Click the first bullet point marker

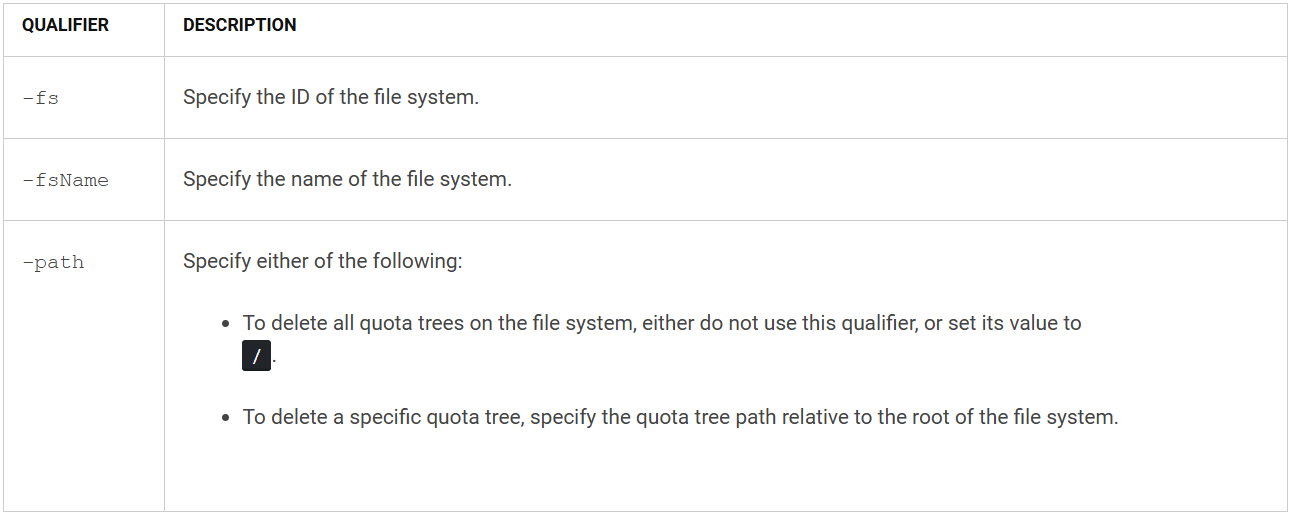click(x=227, y=325)
